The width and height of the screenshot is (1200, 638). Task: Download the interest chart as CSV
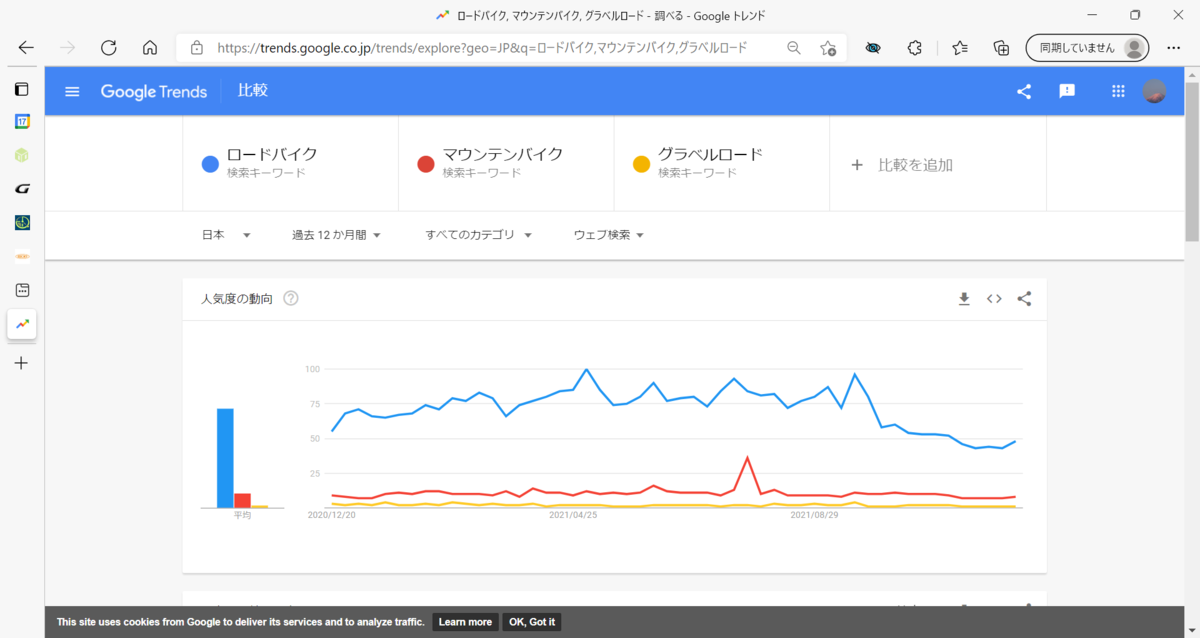(964, 298)
